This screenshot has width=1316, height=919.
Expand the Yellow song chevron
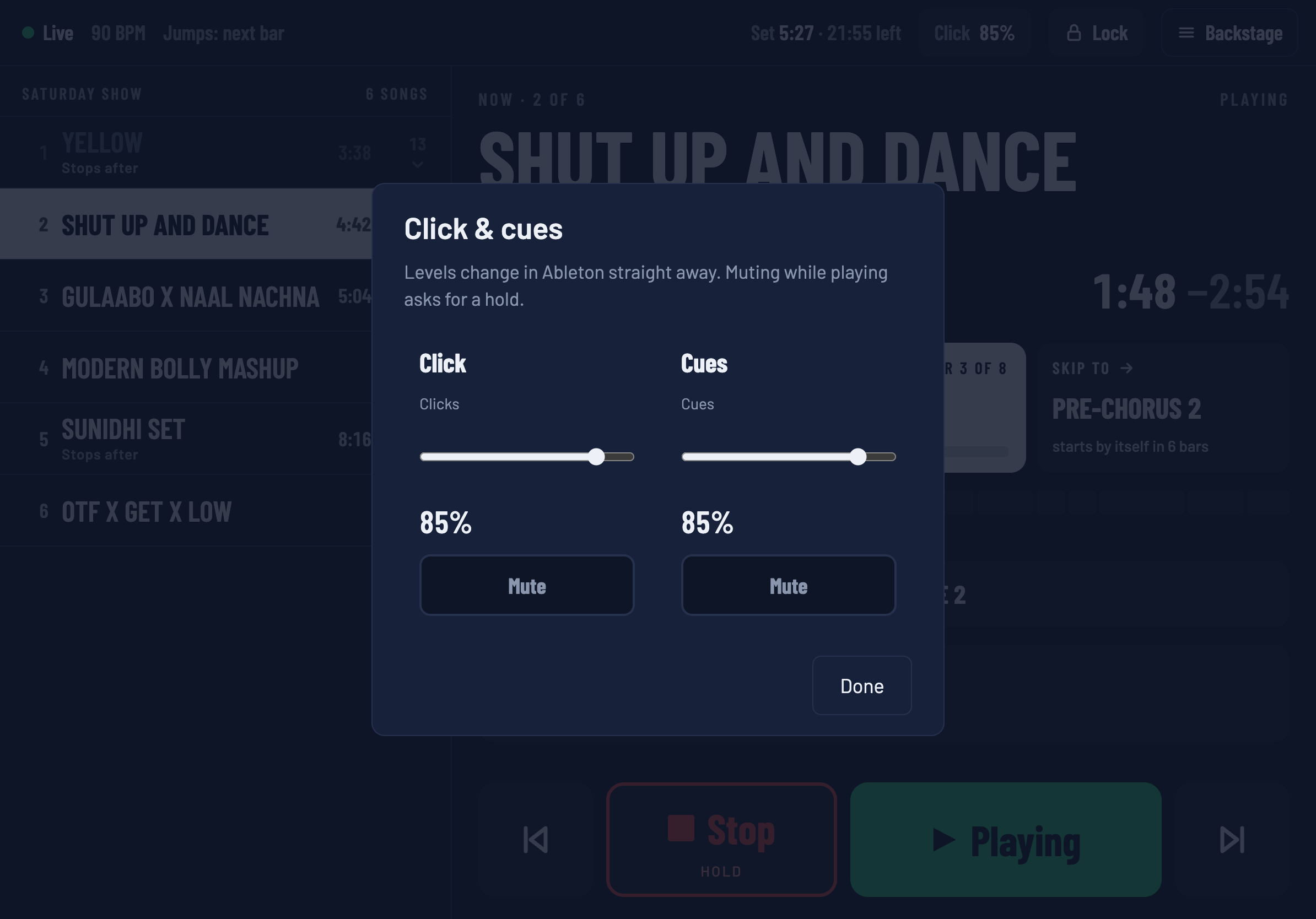click(x=418, y=165)
